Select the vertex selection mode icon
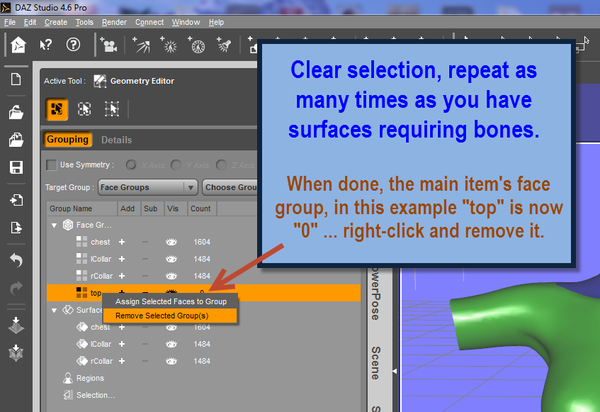 (x=112, y=109)
